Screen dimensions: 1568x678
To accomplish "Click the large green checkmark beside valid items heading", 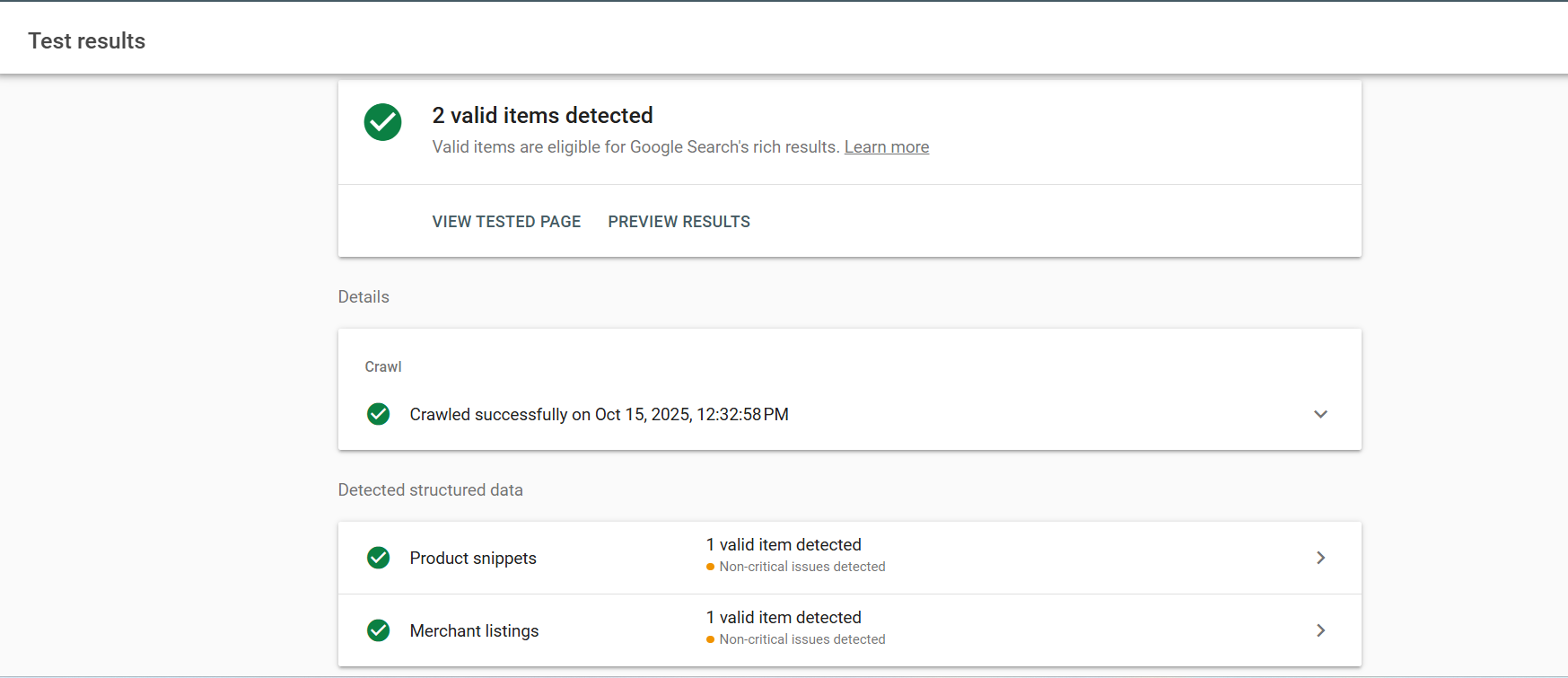I will (382, 122).
